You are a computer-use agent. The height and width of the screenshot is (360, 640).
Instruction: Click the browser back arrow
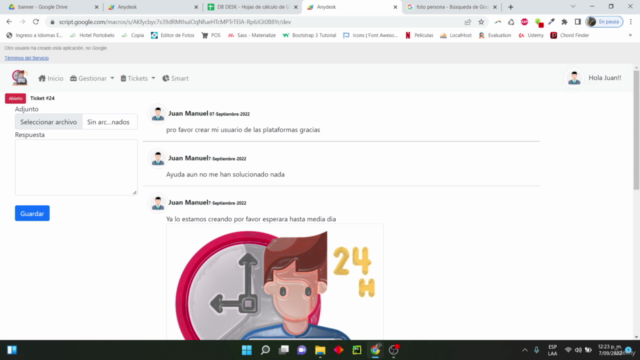pos(9,22)
